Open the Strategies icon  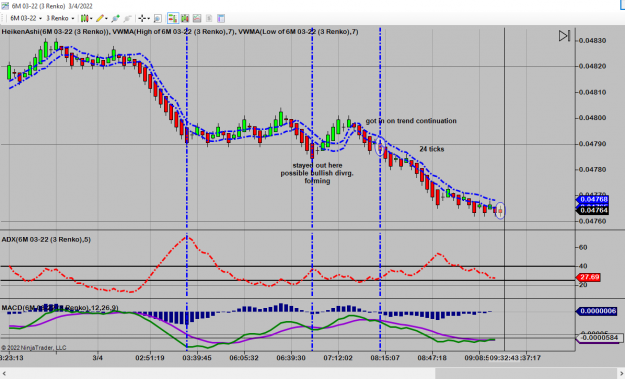click(209, 18)
